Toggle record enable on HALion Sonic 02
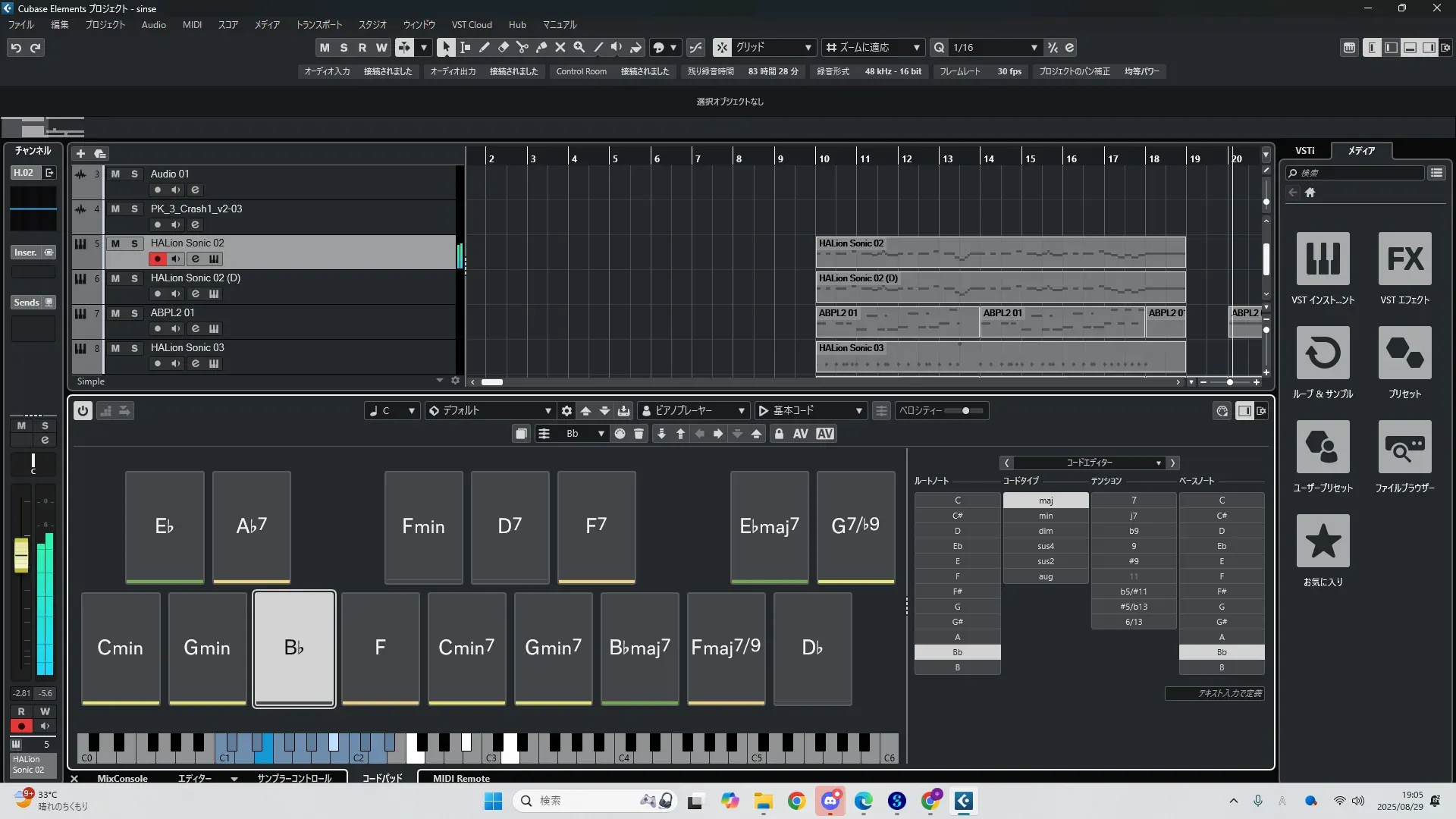 (157, 259)
